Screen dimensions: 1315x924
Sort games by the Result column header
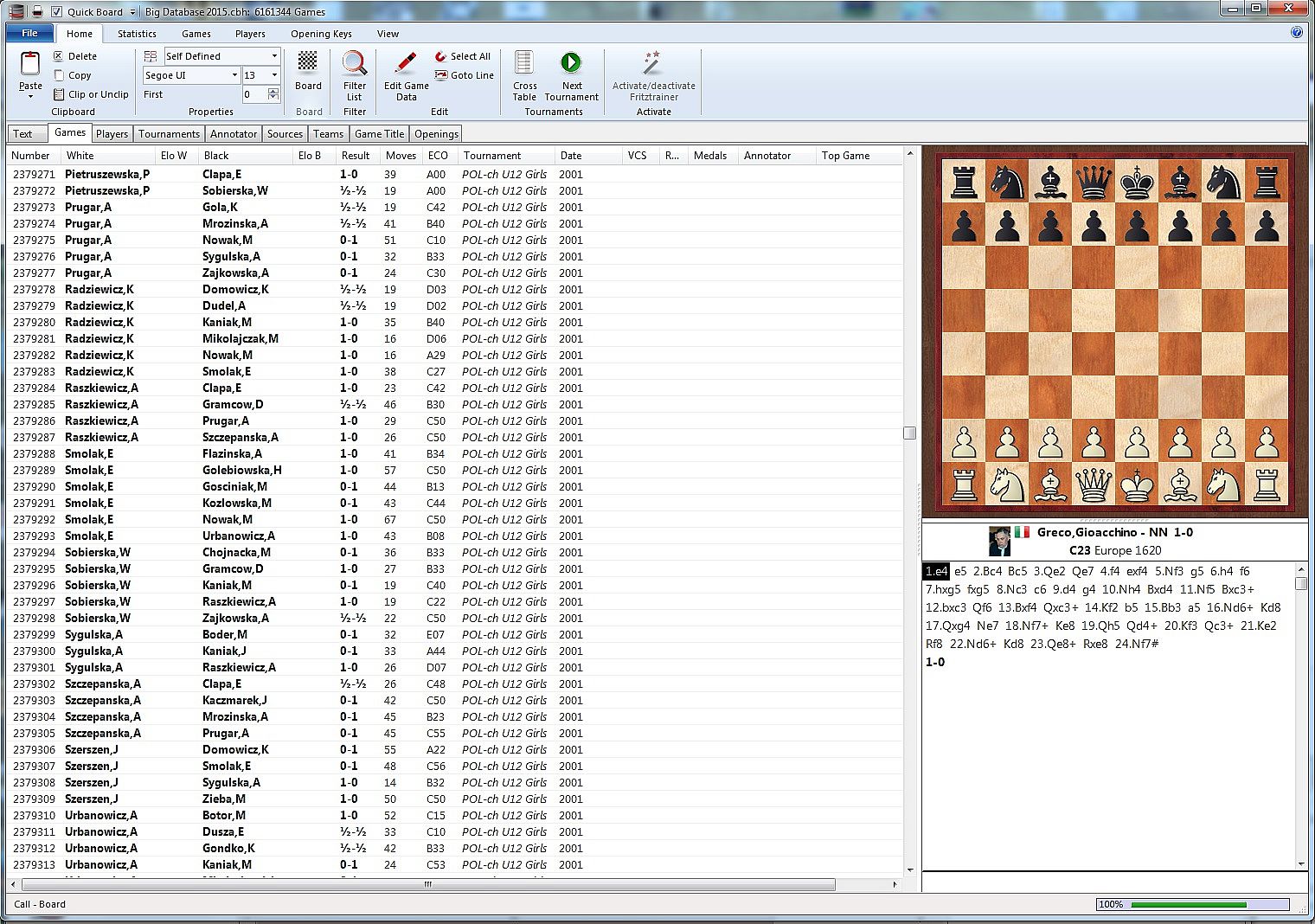click(356, 156)
